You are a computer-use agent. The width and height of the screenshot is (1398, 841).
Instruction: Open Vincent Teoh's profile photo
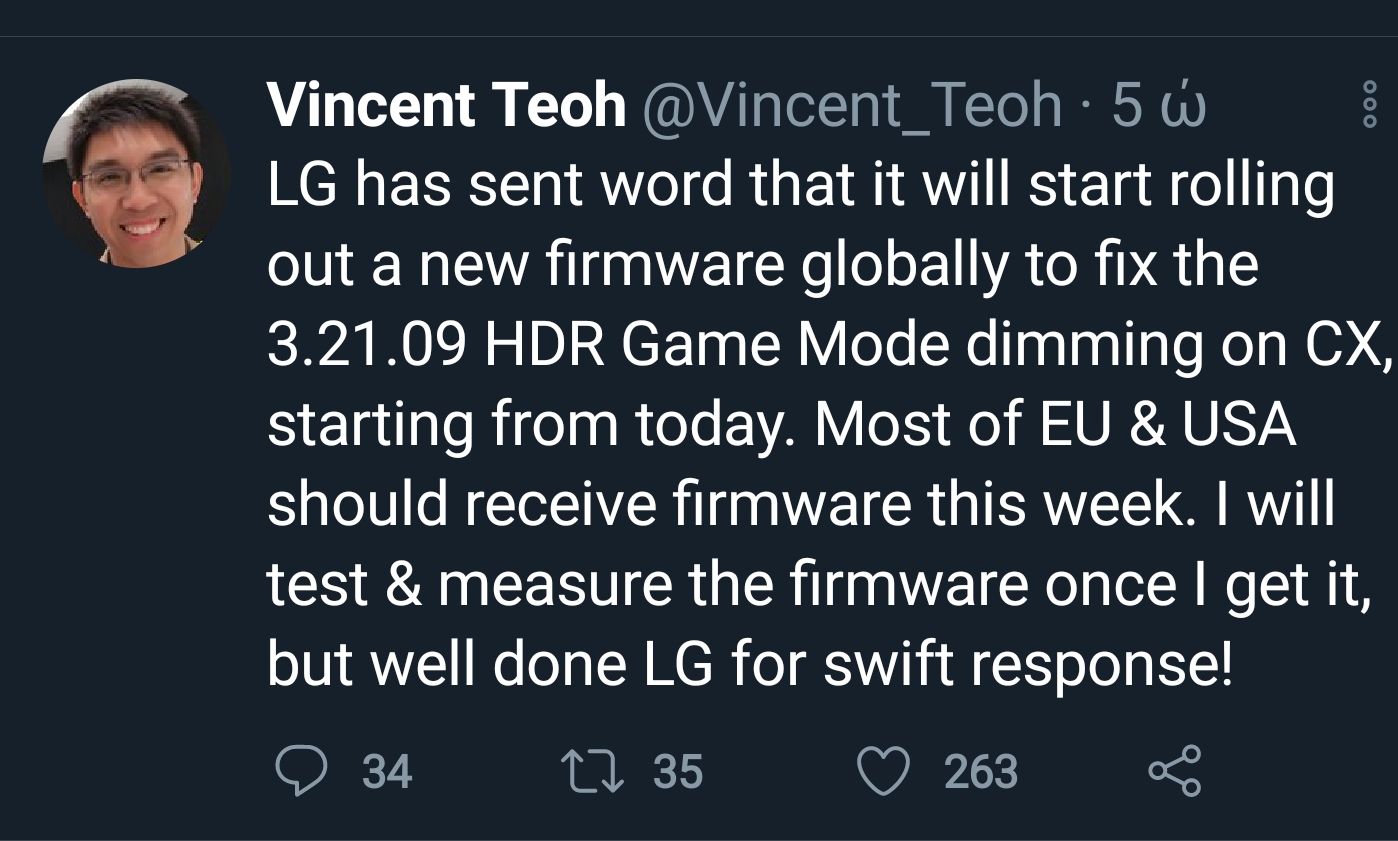coord(136,173)
